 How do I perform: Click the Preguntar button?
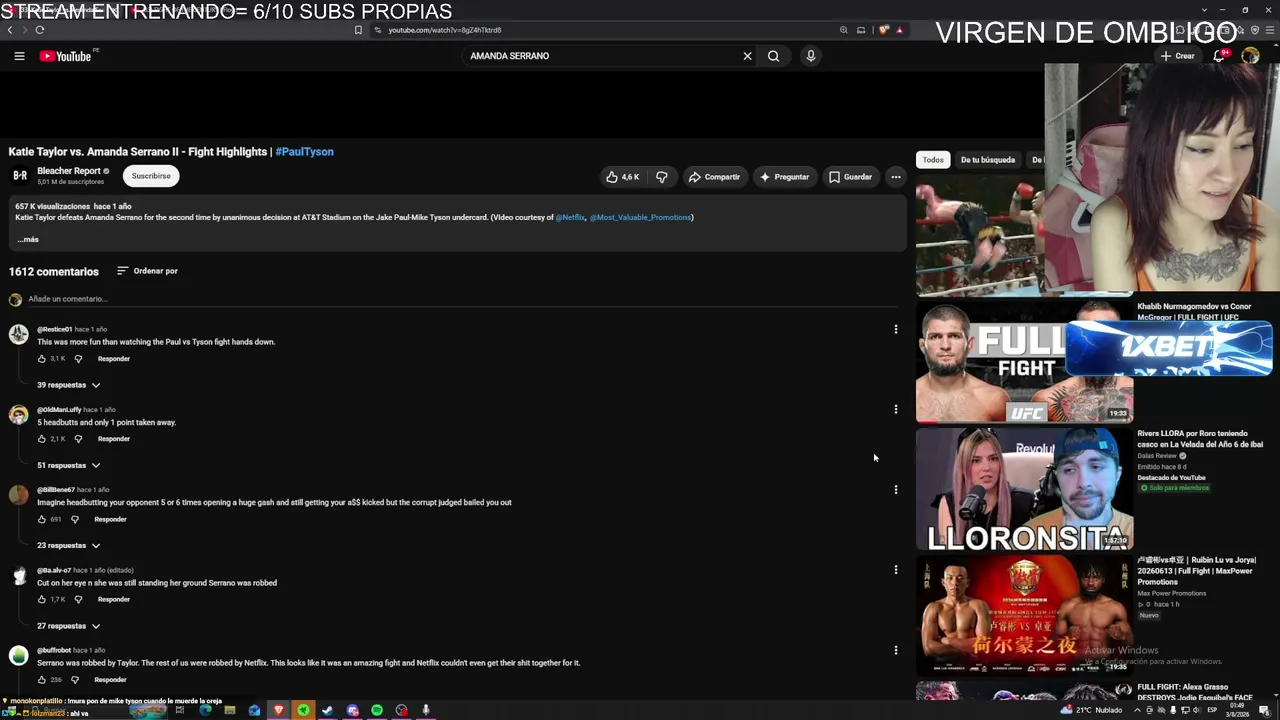point(784,177)
